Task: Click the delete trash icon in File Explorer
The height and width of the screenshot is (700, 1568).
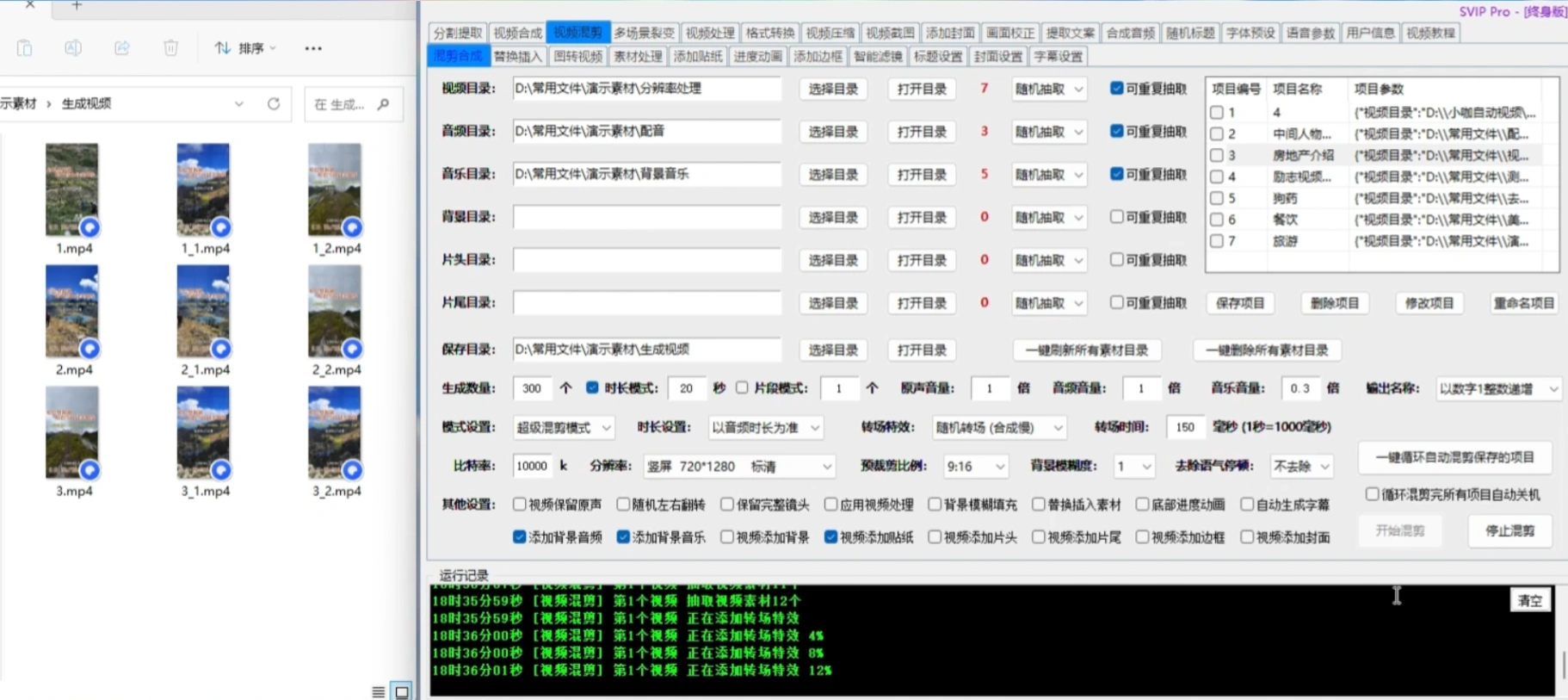Action: point(171,48)
